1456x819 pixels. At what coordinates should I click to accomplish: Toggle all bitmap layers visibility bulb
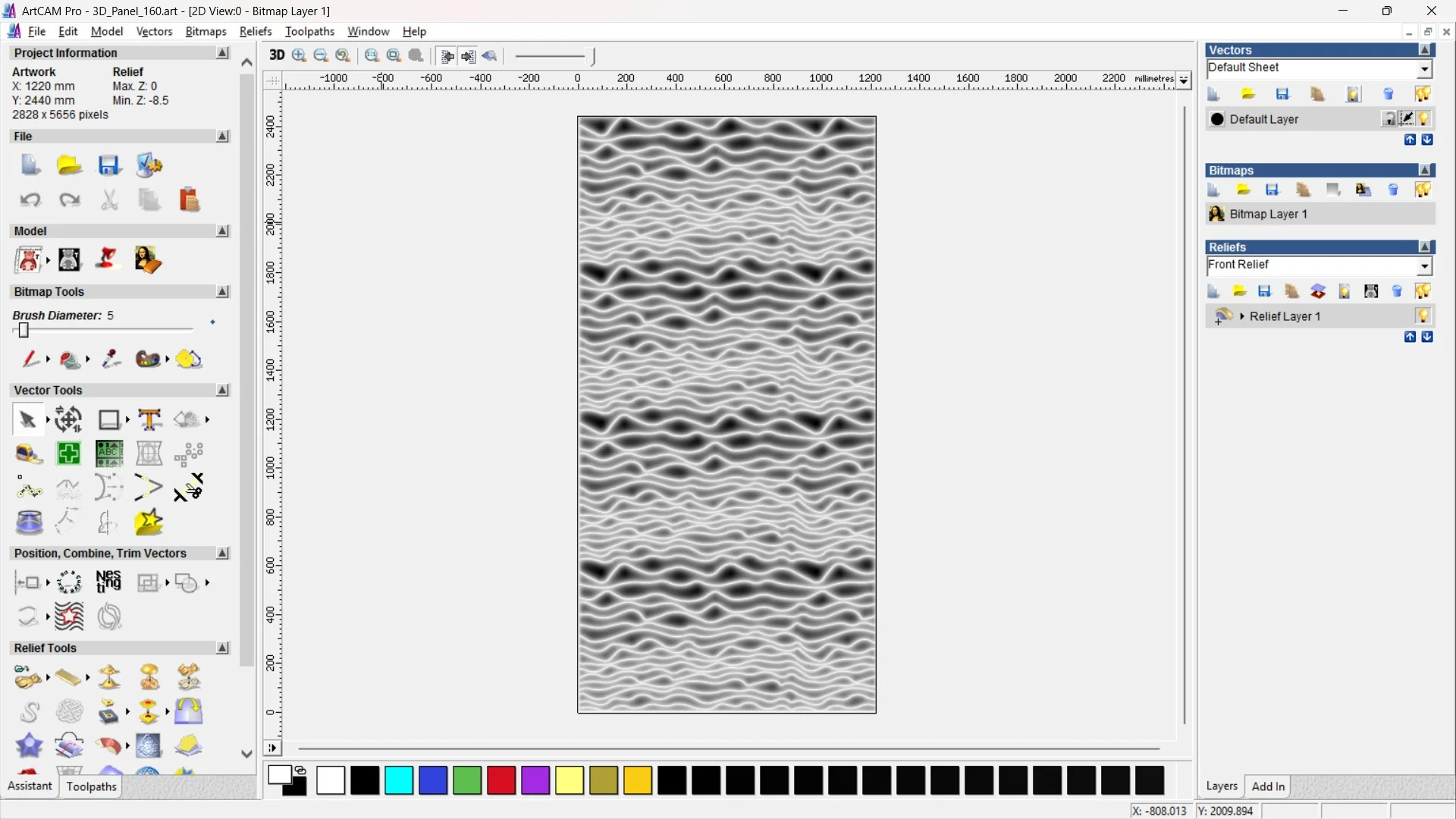(1423, 190)
